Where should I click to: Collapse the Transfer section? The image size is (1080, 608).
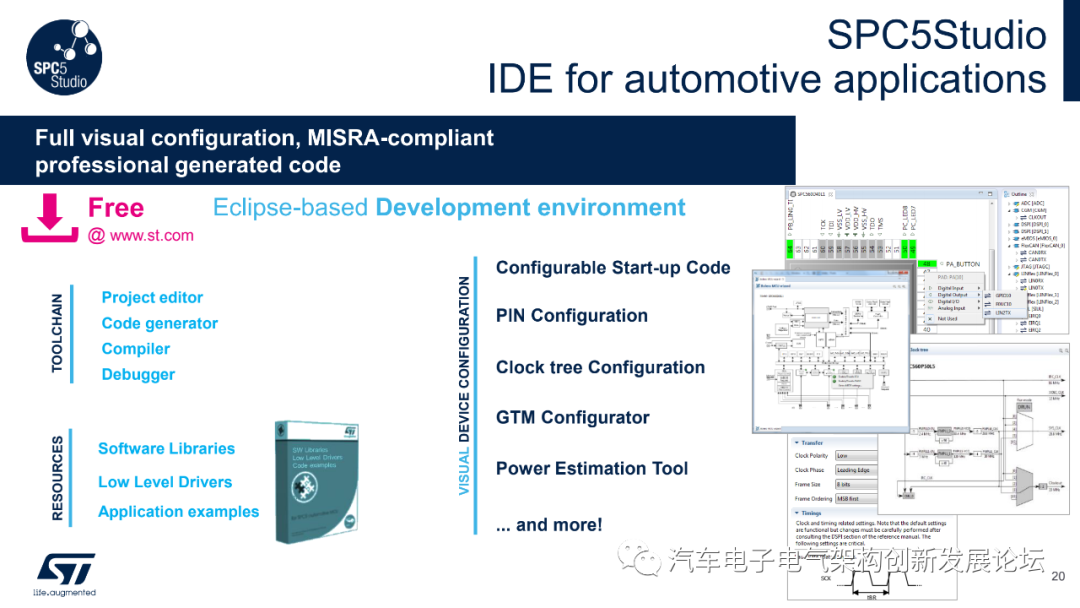(x=797, y=443)
